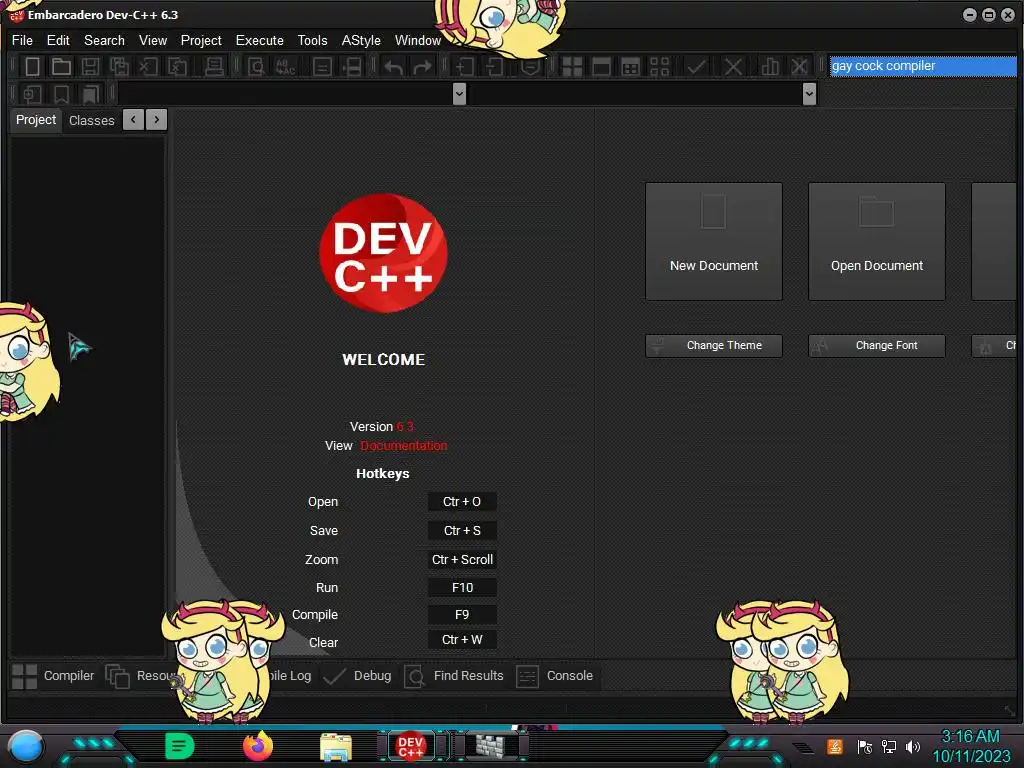
Task: Open the Edit menu
Action: click(58, 40)
